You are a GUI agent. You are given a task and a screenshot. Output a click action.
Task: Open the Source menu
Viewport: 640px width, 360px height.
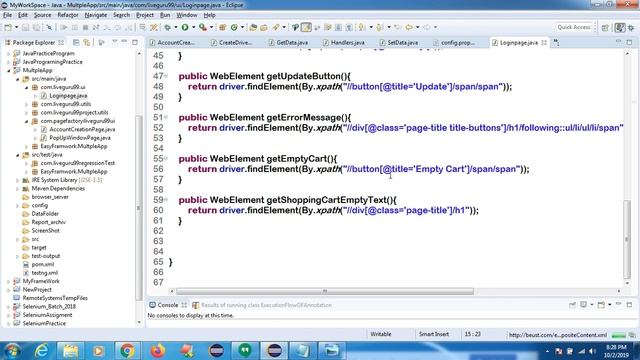point(42,15)
